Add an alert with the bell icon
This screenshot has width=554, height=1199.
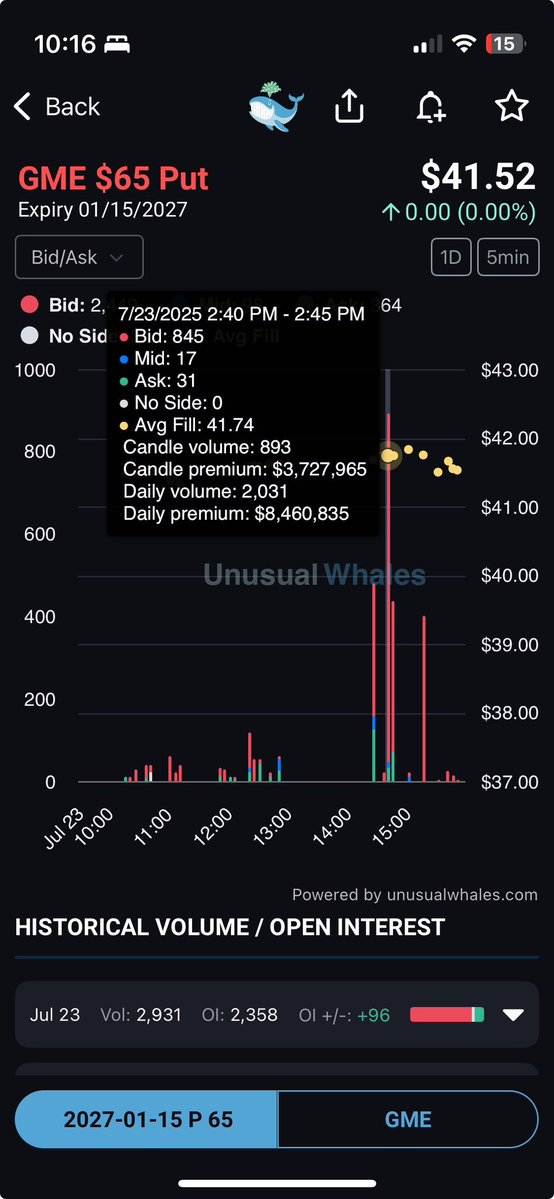click(x=431, y=106)
